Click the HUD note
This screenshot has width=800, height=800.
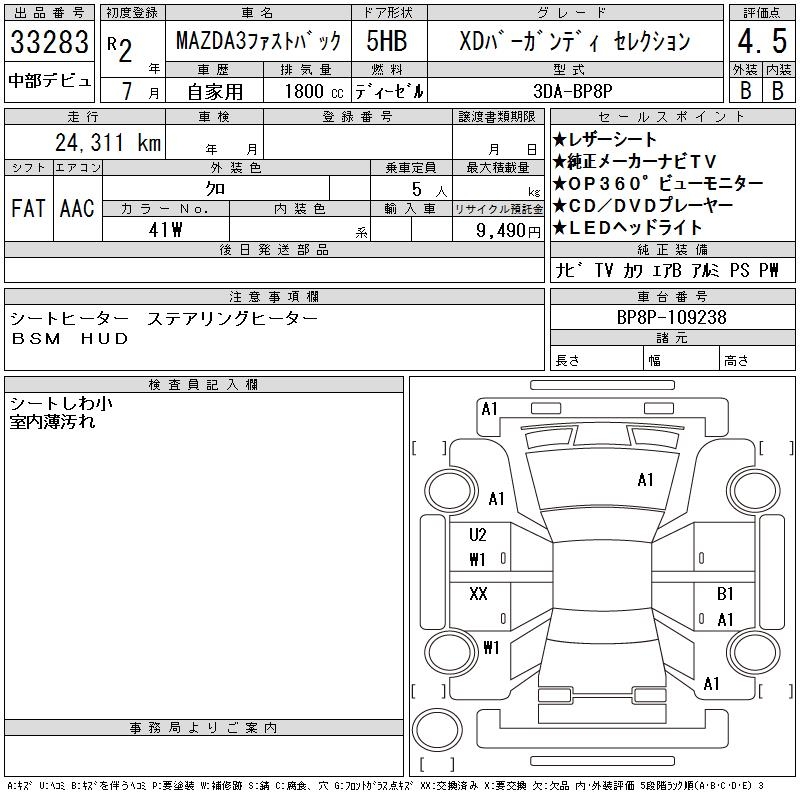point(105,338)
